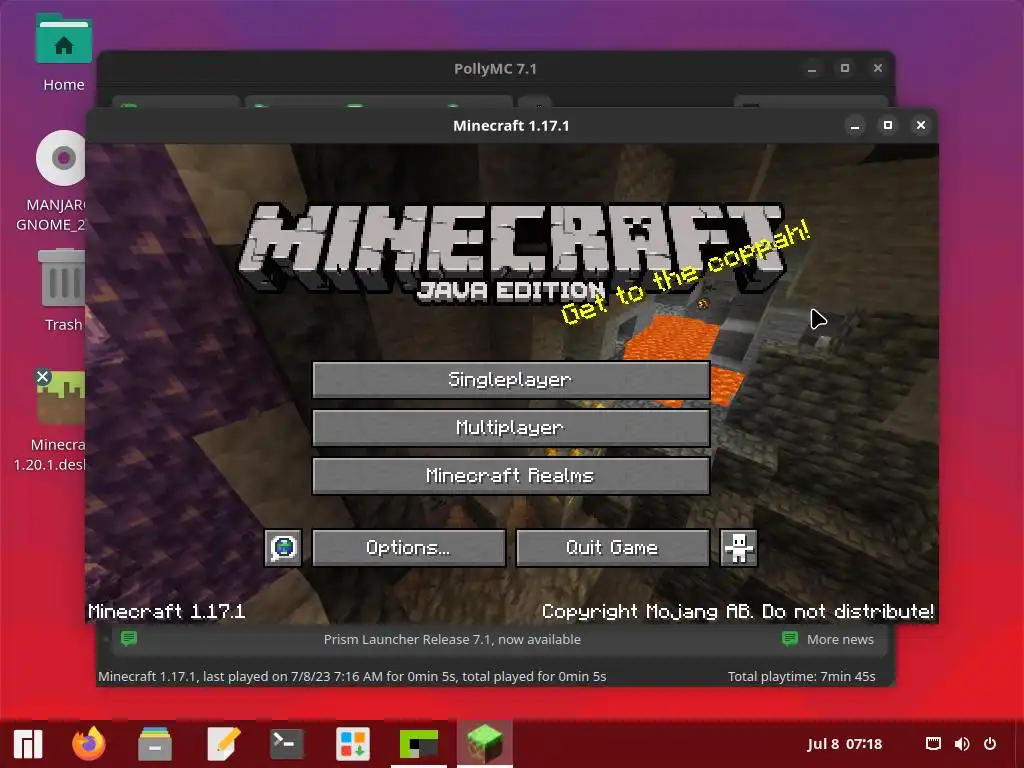
Task: Click the Minecraft 1.17.1 last played status text
Action: (x=352, y=677)
